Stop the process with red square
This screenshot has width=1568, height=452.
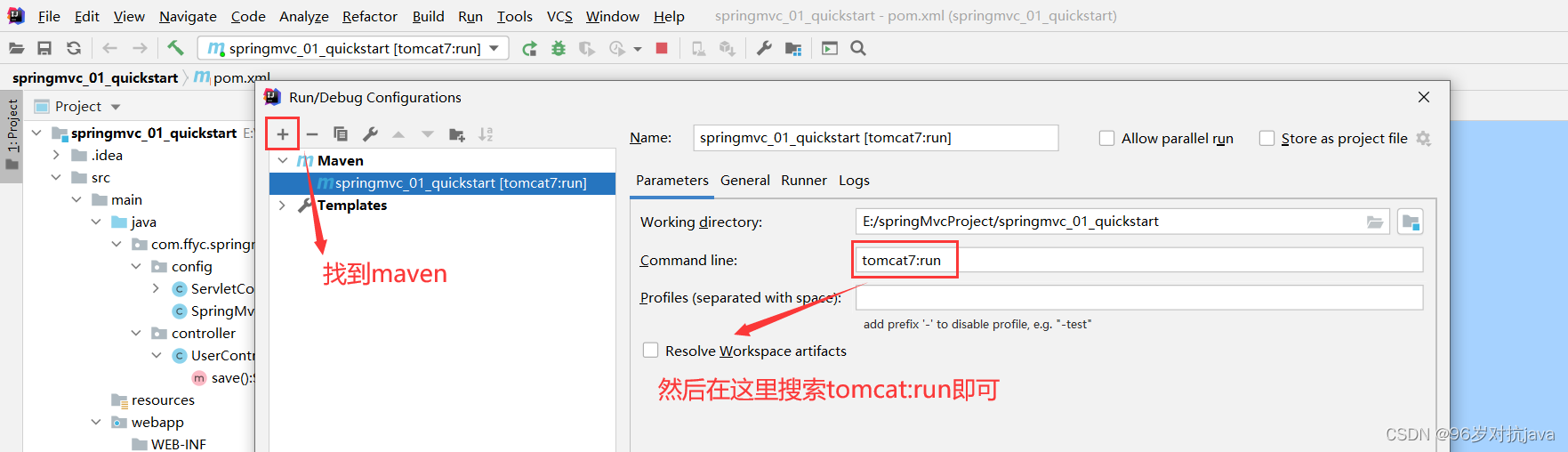coord(662,48)
